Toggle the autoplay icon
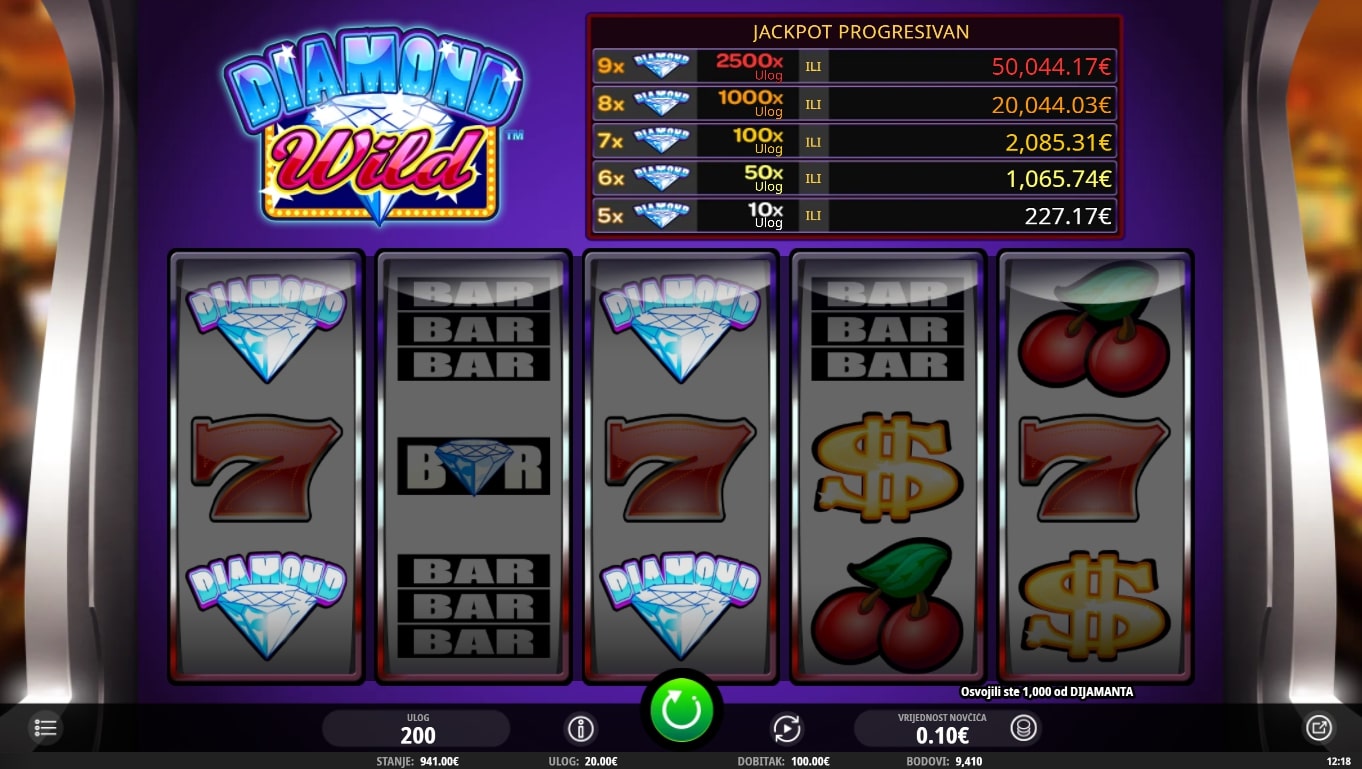Screen dimensions: 1362x769 click(x=787, y=729)
